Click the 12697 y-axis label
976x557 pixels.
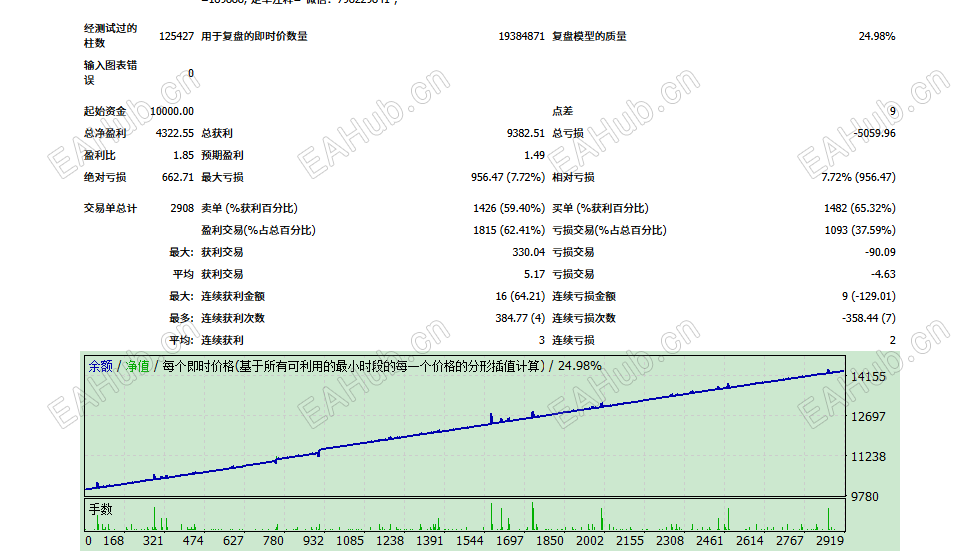pos(868,416)
